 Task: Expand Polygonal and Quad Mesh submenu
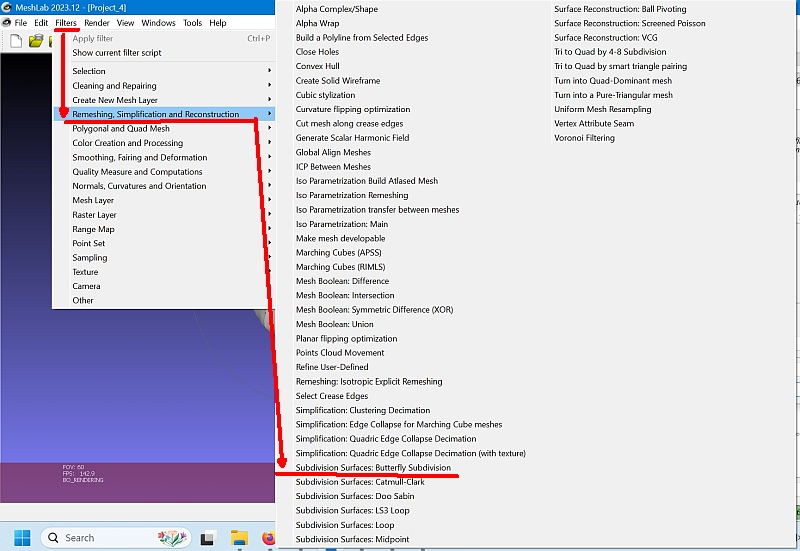coord(163,129)
